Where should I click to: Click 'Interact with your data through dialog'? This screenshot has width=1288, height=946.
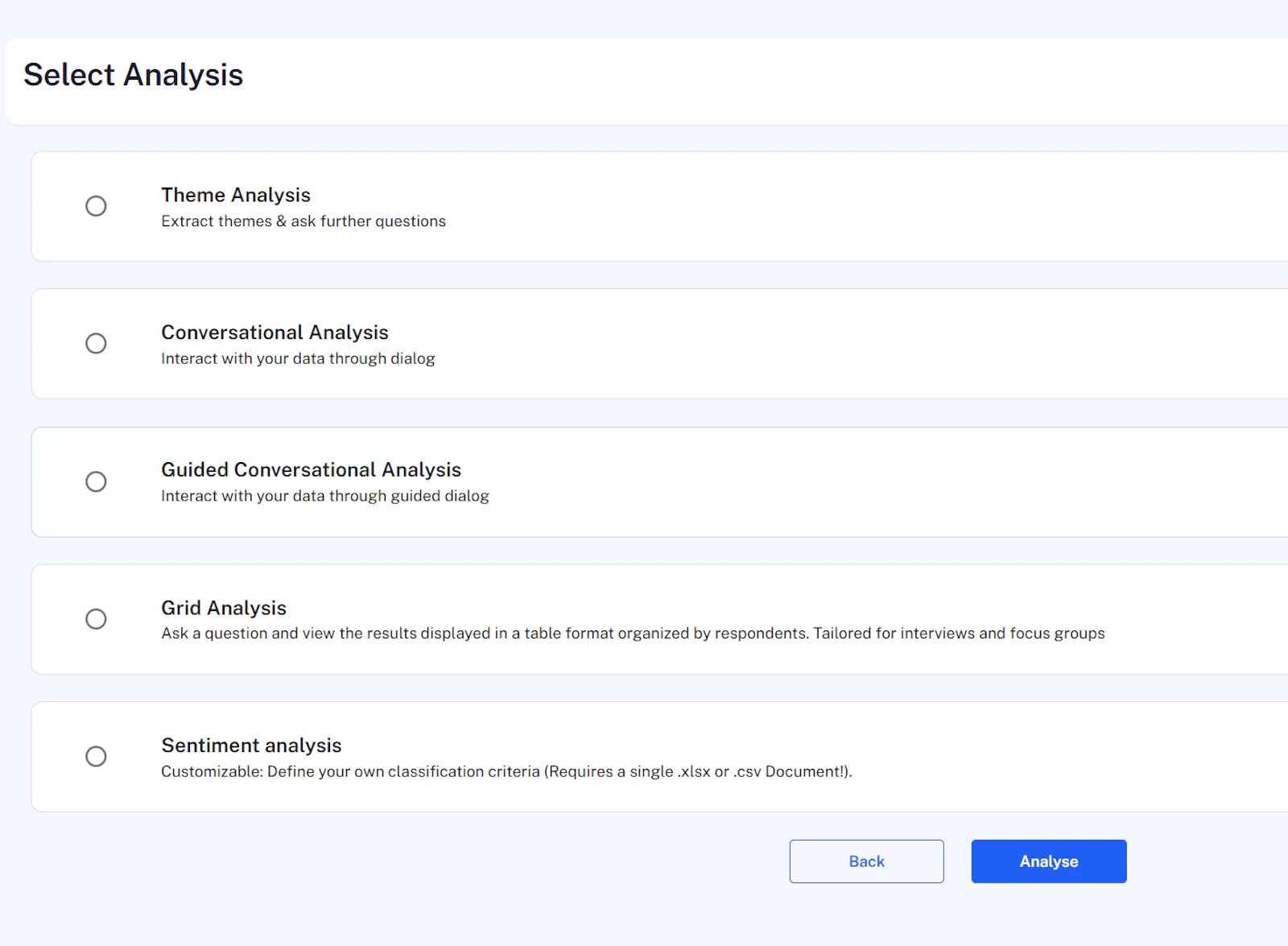pyautogui.click(x=298, y=359)
